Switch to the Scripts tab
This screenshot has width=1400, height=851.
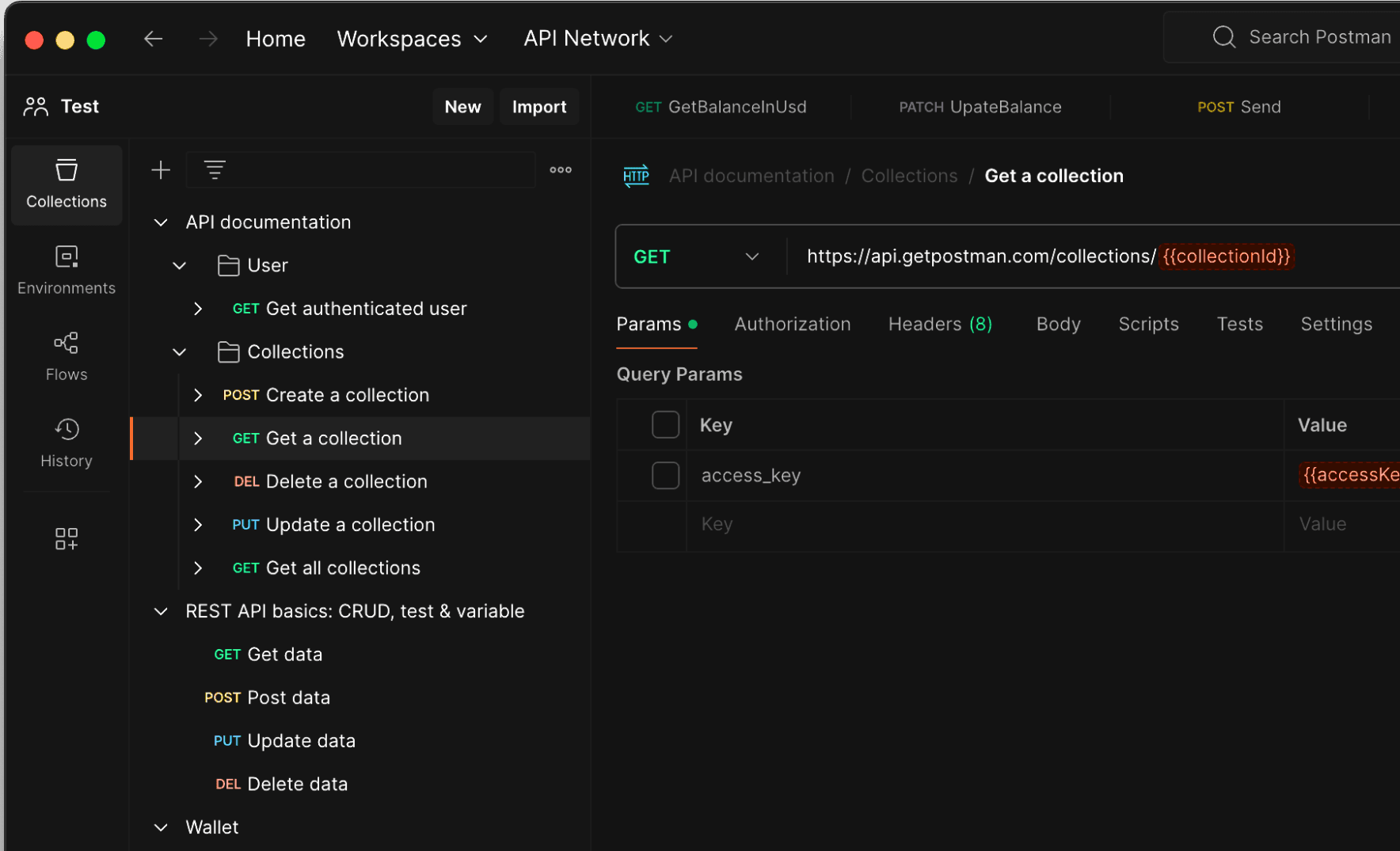[1148, 324]
